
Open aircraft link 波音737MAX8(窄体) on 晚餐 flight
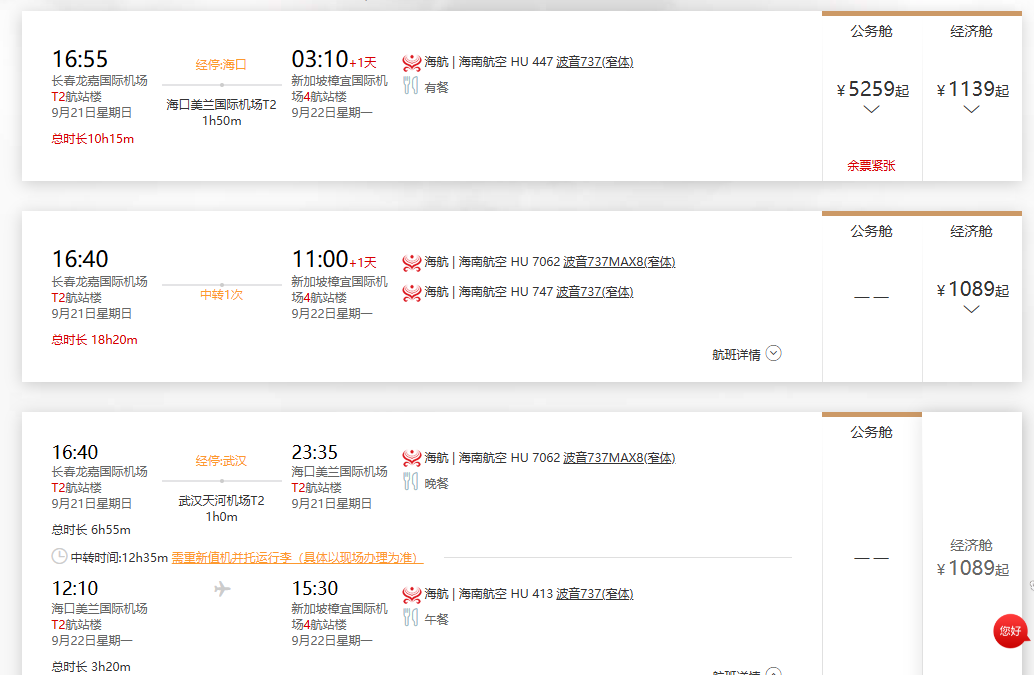(619, 457)
